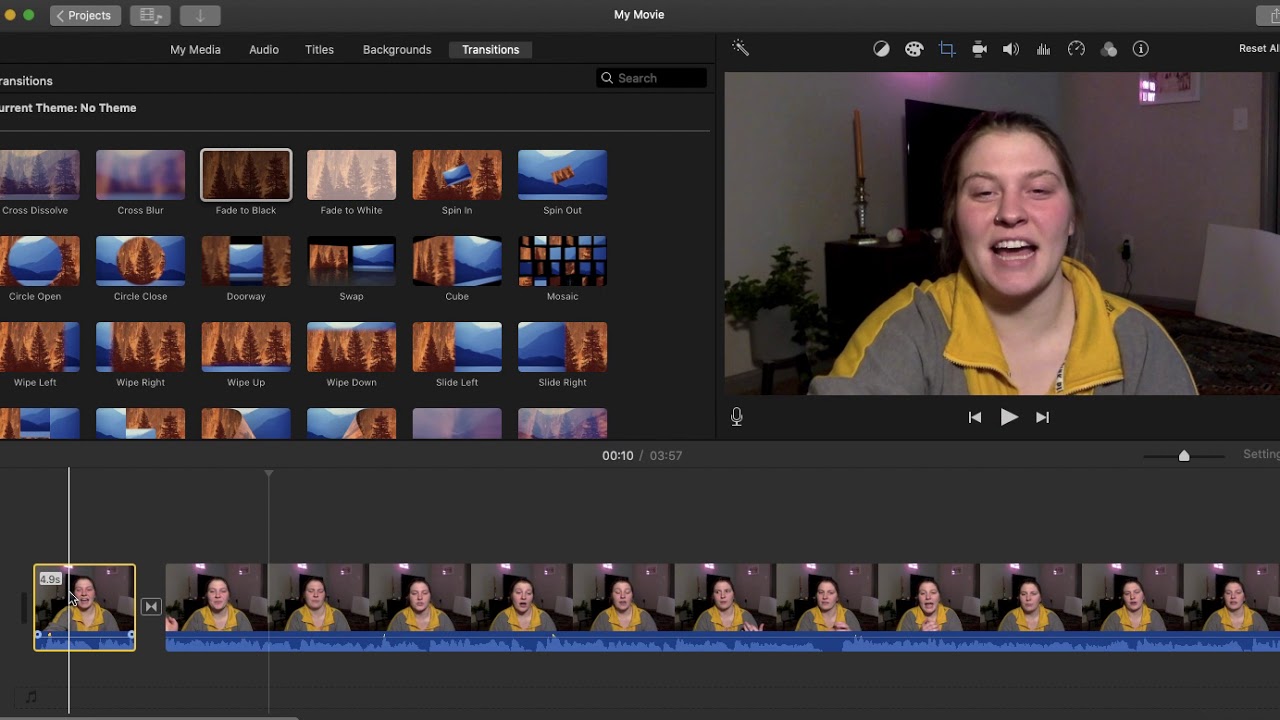Skip to the previous clip

975,417
